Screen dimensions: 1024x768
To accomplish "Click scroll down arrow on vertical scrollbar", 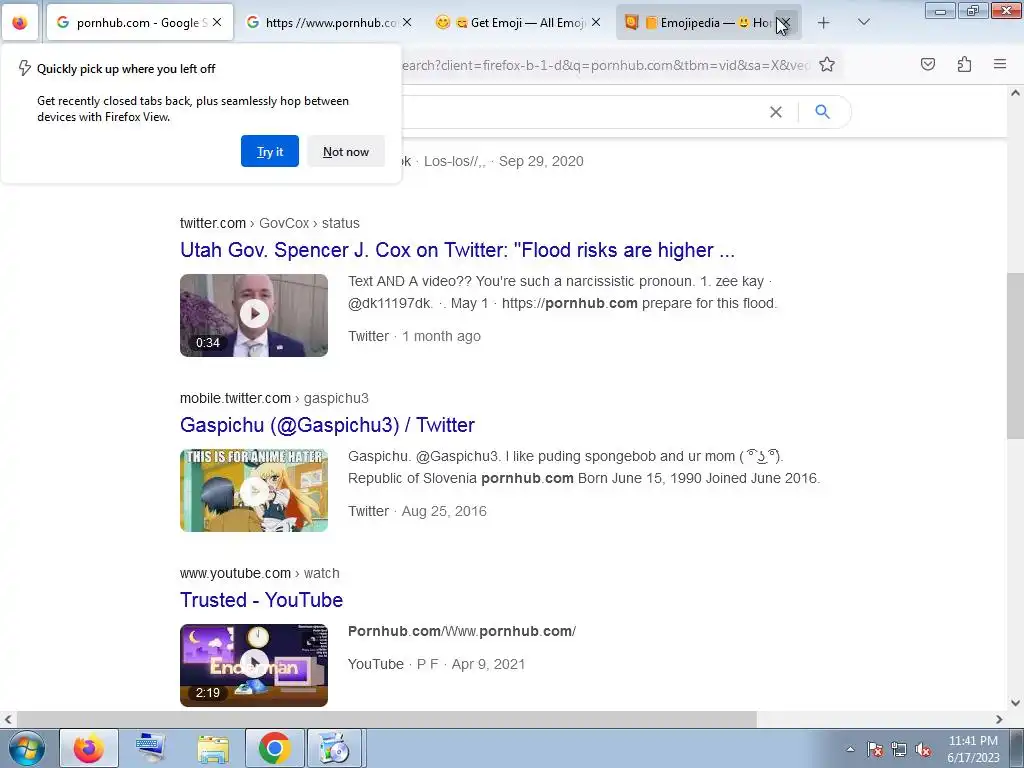I will pos(1015,703).
